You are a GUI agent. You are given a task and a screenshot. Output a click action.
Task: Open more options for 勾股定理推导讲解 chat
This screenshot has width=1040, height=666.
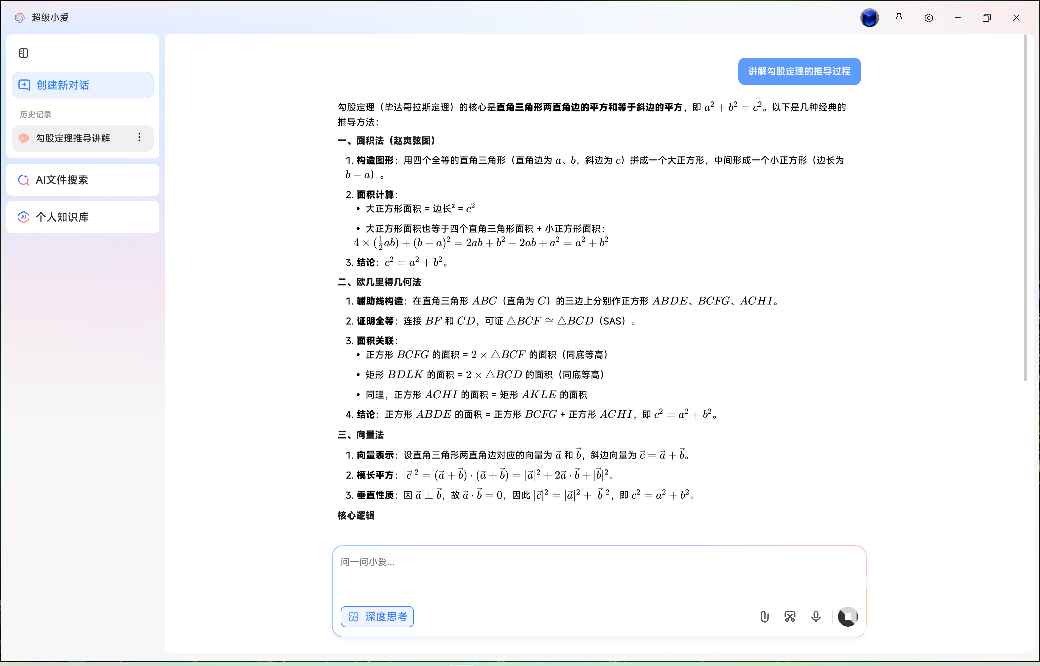(139, 138)
